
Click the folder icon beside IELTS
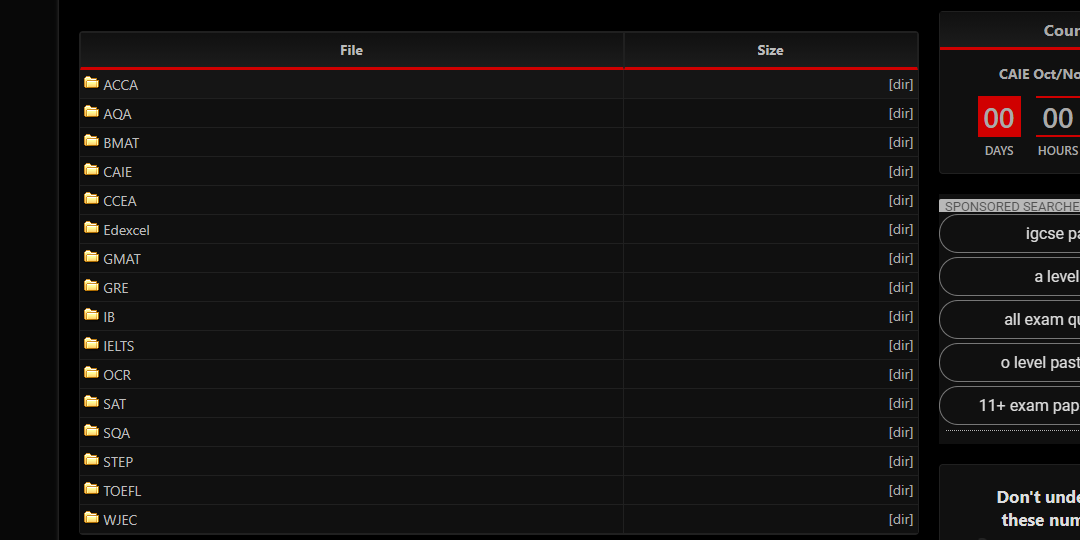tap(92, 343)
